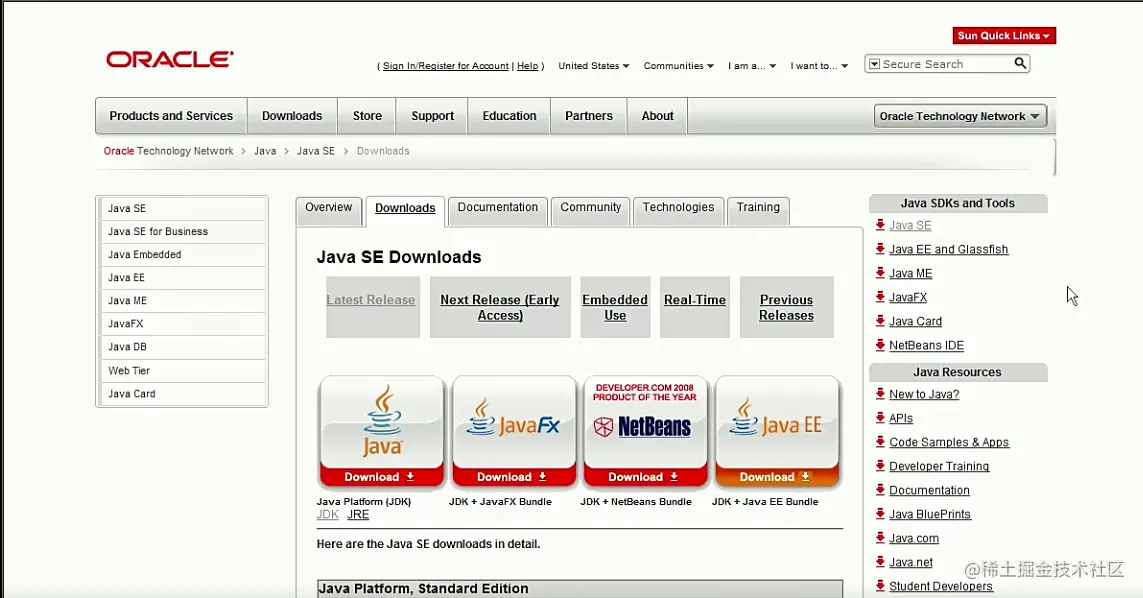
Task: Click the Real-Time button
Action: pos(695,307)
